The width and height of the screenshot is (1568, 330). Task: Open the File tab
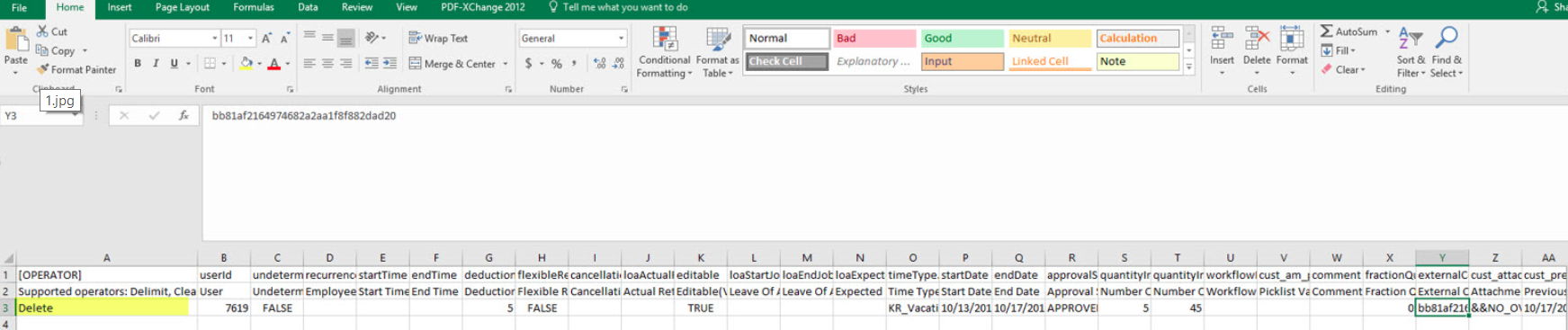[19, 7]
